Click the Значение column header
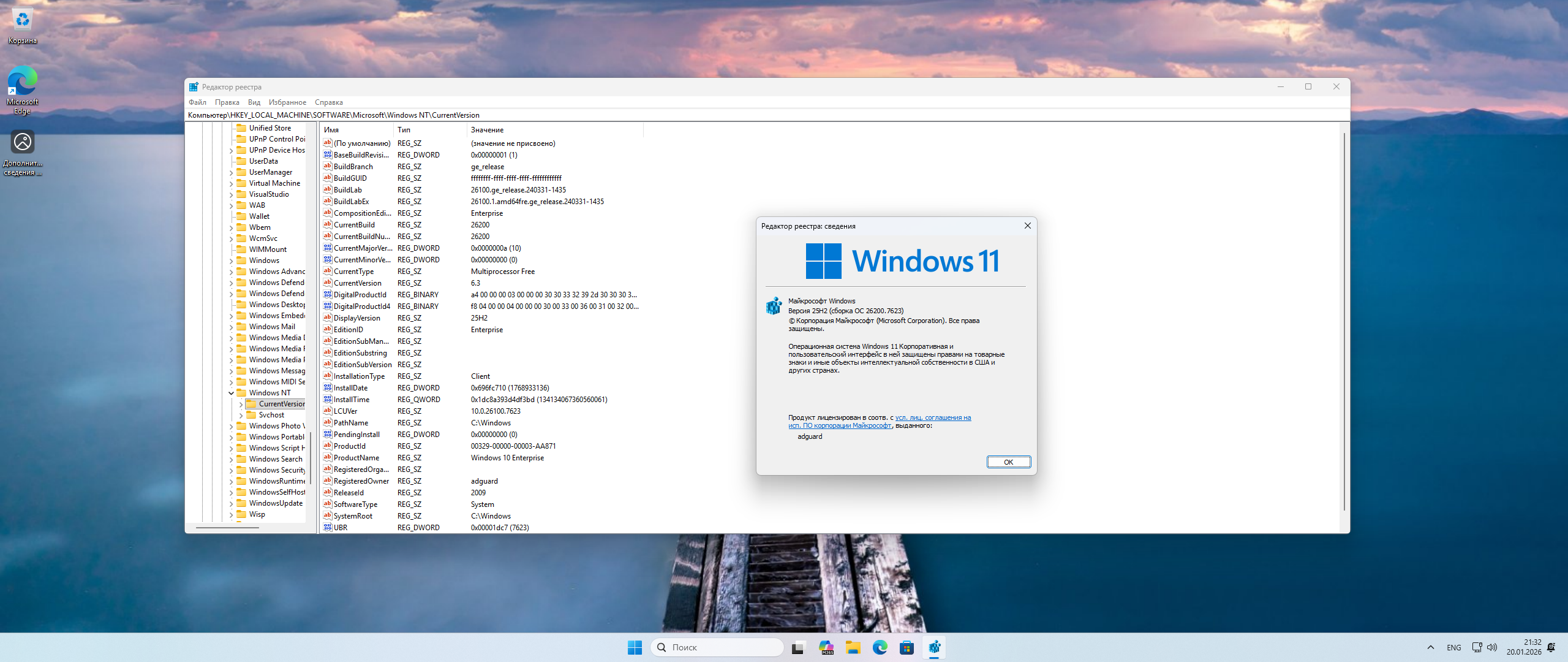The height and width of the screenshot is (662, 1568). [x=488, y=130]
